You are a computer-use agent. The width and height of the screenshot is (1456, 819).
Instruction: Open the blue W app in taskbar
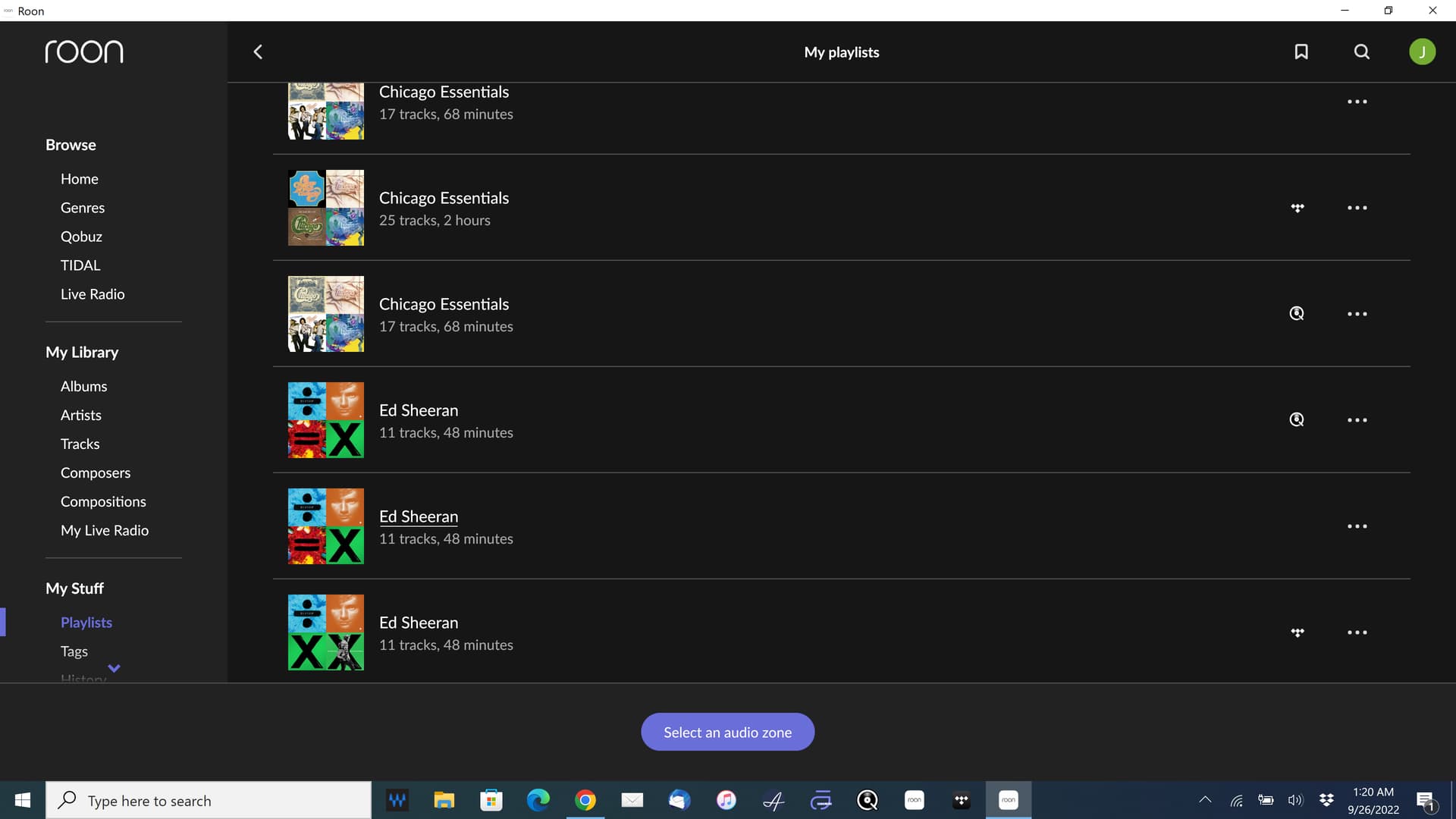[397, 800]
